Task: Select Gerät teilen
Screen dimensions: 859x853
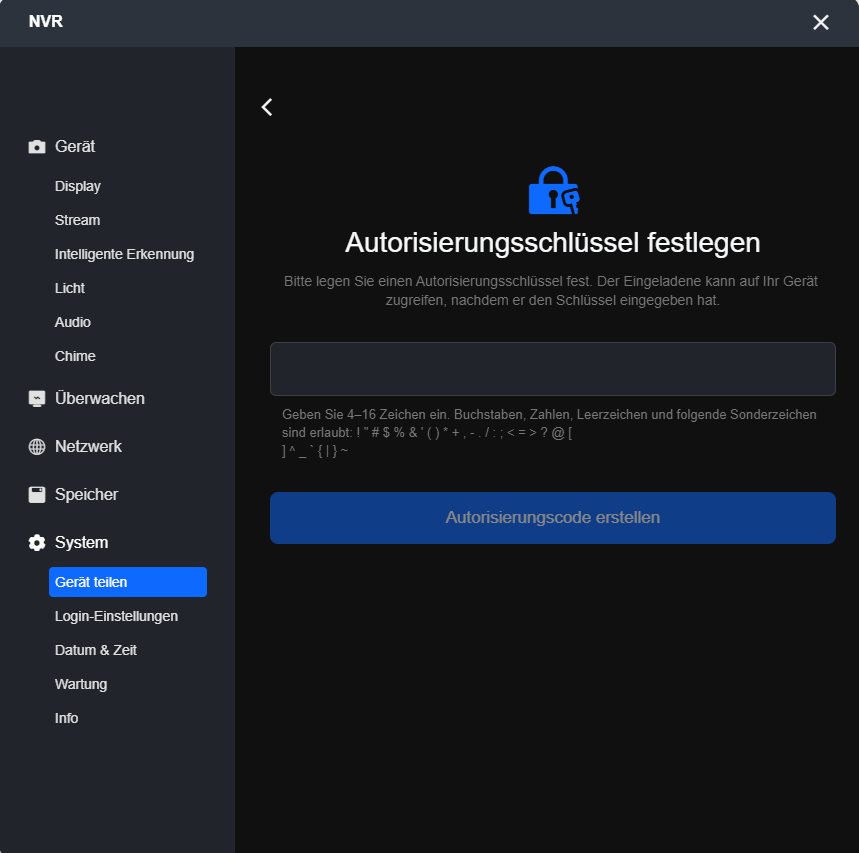Action: [128, 582]
